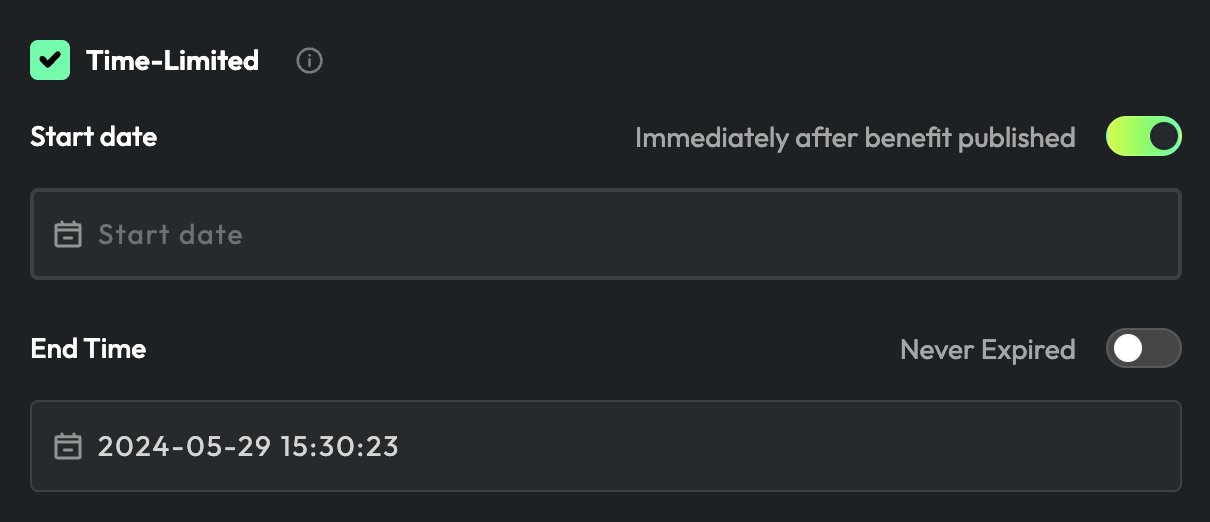Click the Time-Limited label text
Screen dimensions: 1210x522
[172, 61]
